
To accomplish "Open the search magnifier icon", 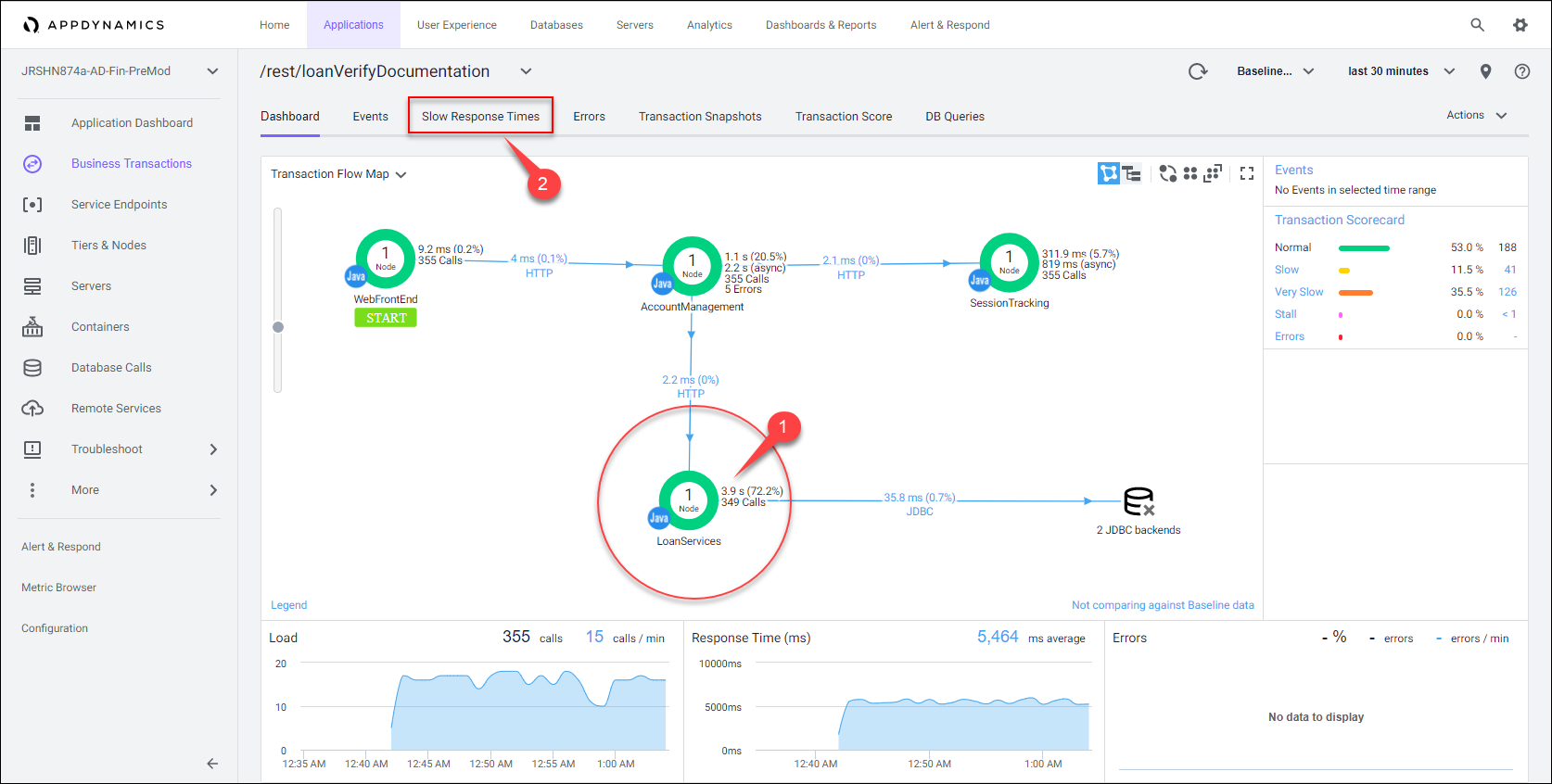I will 1478,25.
